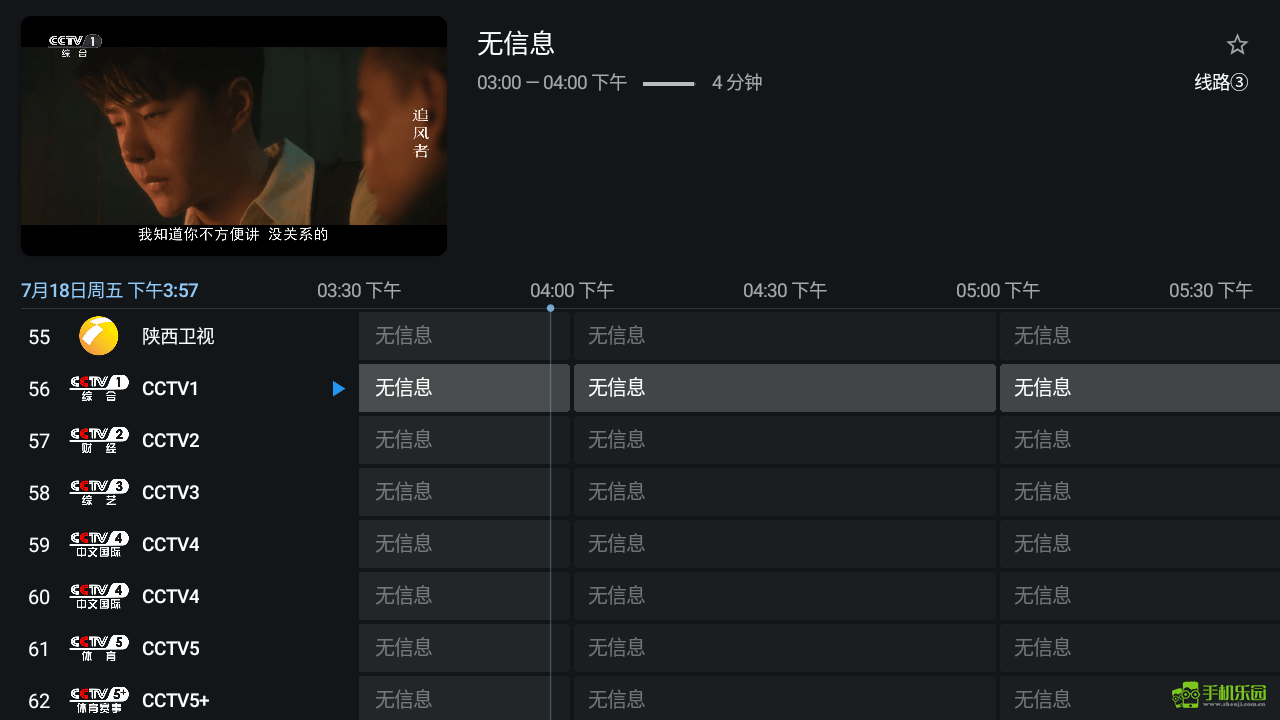Image resolution: width=1280 pixels, height=720 pixels.
Task: Toggle the favorite star for this channel
Action: tap(1237, 45)
